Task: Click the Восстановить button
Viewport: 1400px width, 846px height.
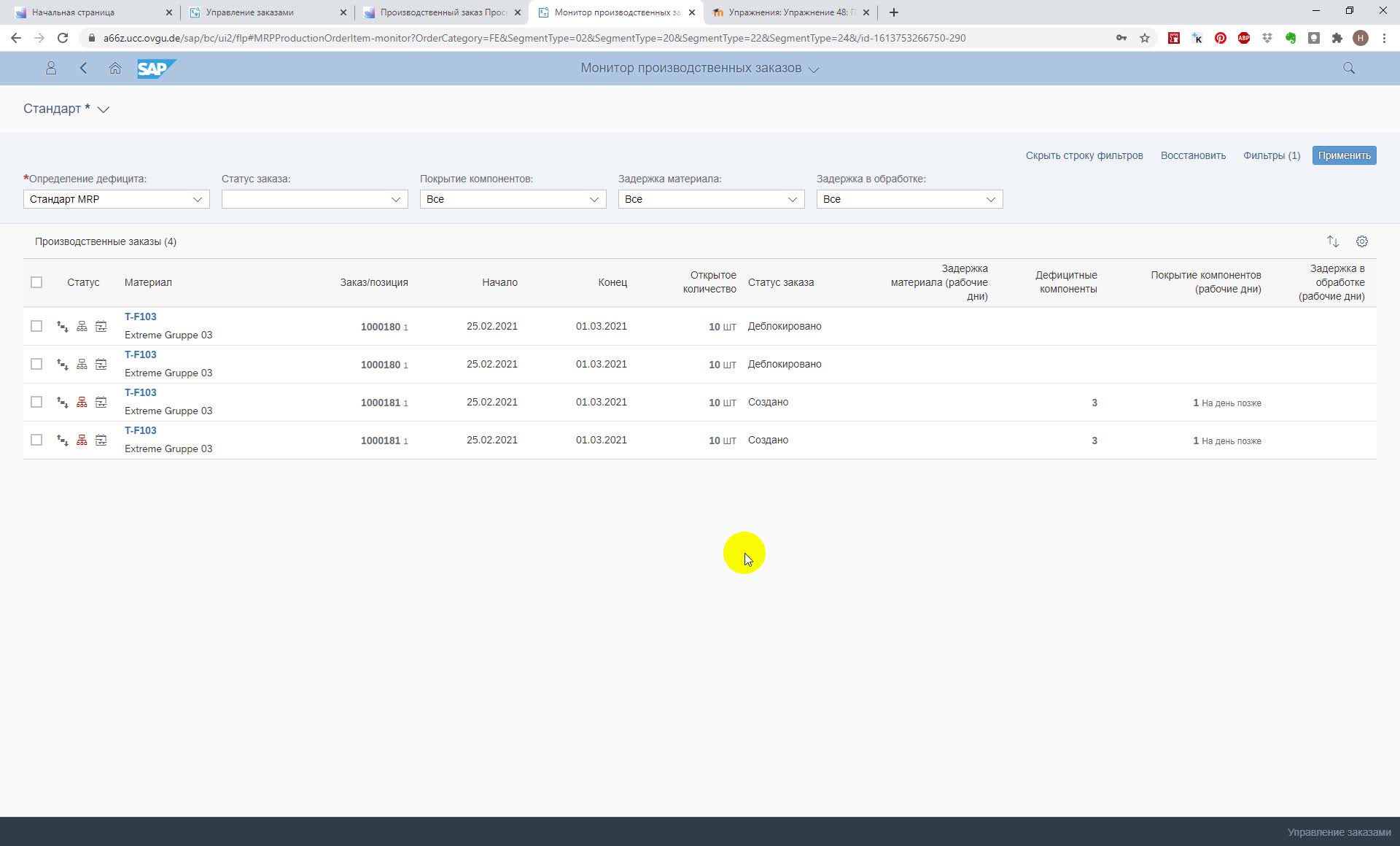Action: click(x=1193, y=155)
